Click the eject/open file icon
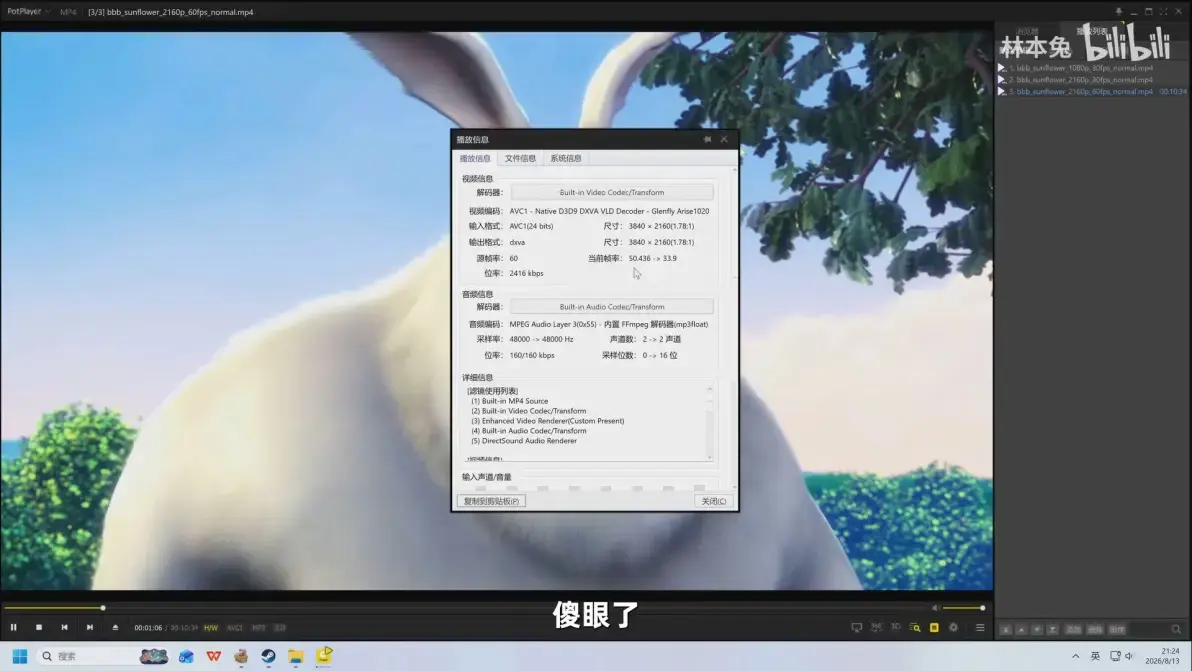Screen dimensions: 1192x671 pos(116,628)
